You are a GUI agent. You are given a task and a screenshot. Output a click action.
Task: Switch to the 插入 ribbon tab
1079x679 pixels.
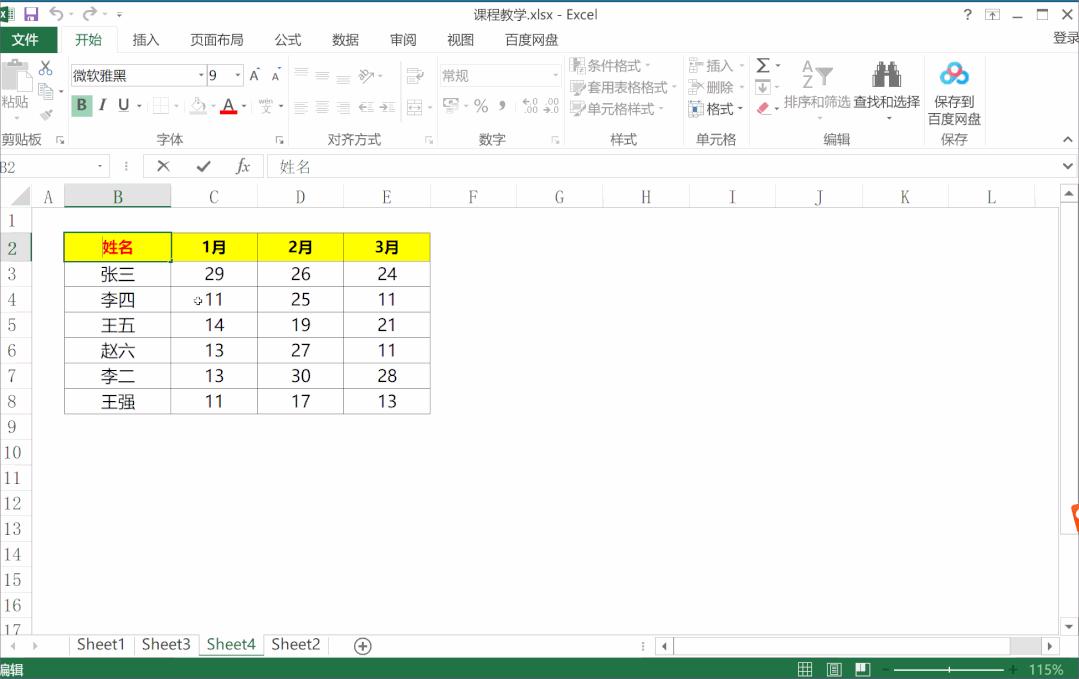[145, 40]
